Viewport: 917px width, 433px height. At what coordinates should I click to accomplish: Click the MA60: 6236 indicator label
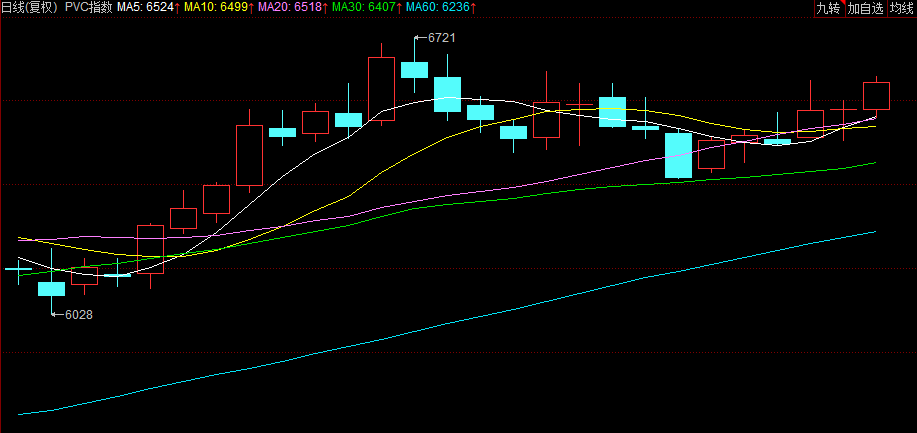440,8
